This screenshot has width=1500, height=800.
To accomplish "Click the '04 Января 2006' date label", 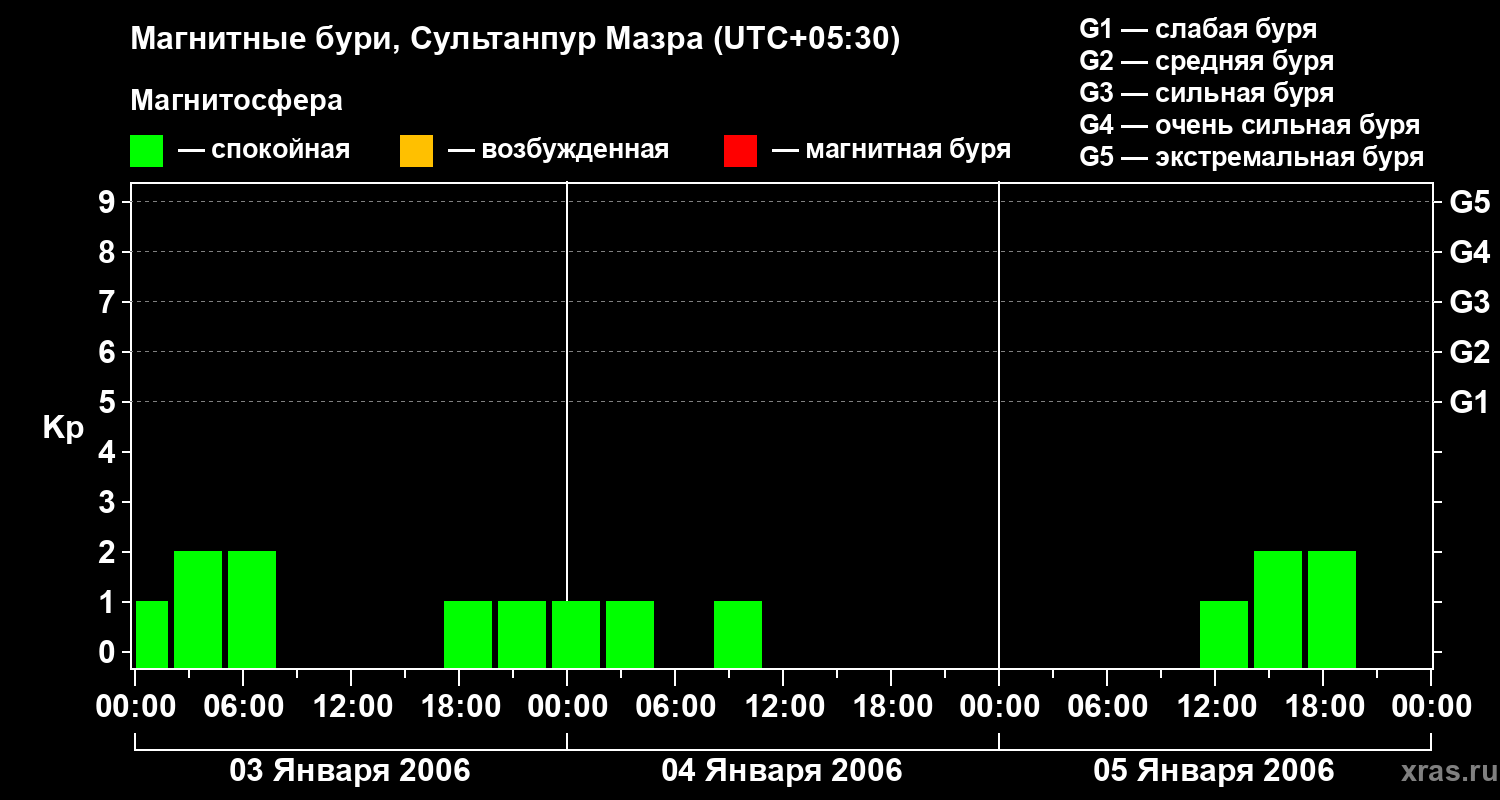I will [782, 771].
